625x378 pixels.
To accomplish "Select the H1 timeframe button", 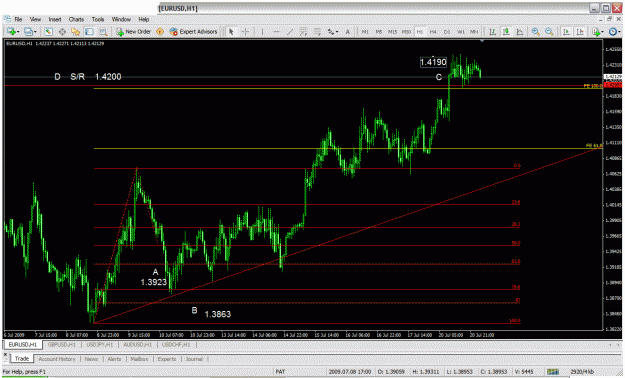I will pos(420,32).
